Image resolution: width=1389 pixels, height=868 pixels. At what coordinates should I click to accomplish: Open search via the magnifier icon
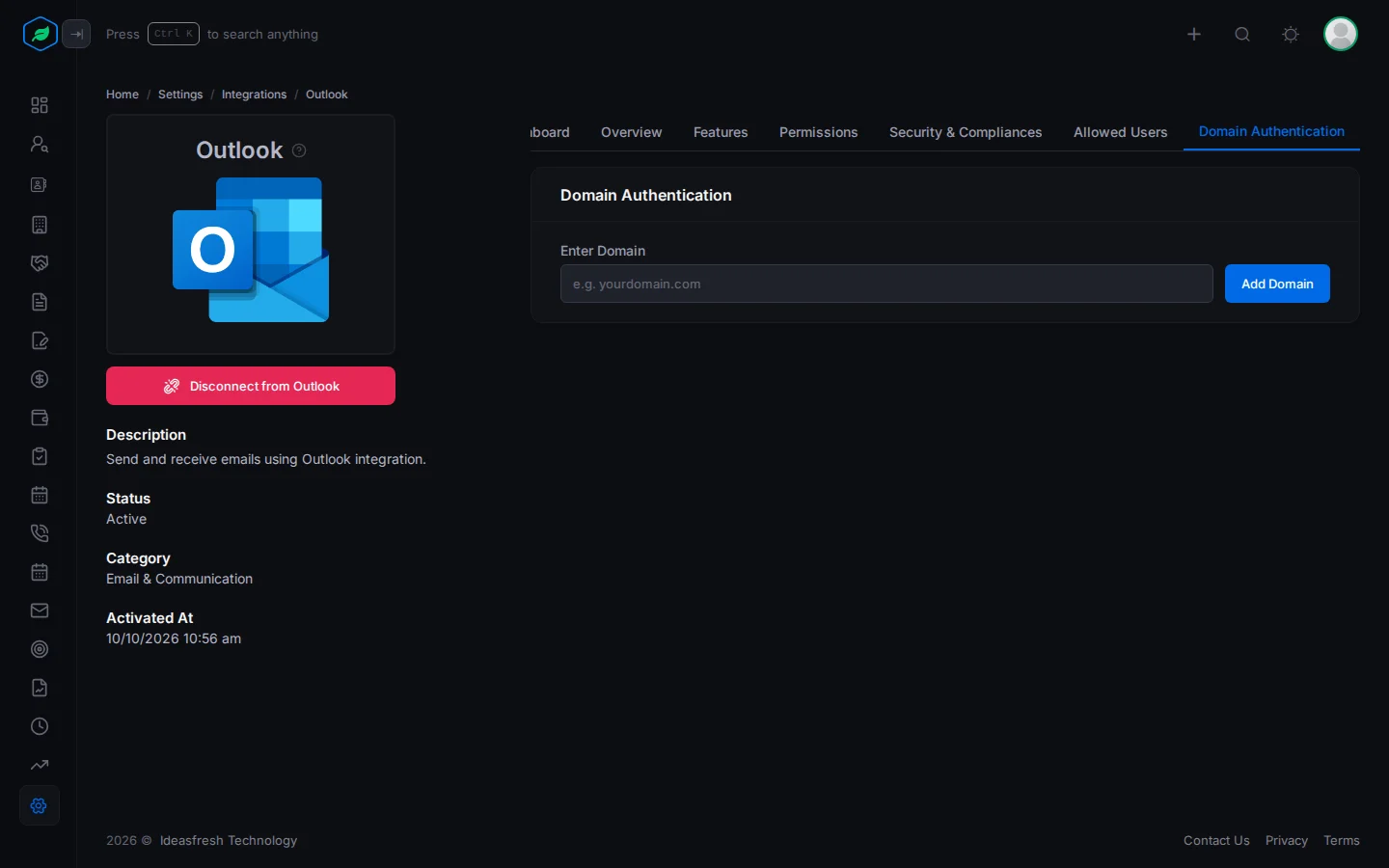pos(1242,34)
